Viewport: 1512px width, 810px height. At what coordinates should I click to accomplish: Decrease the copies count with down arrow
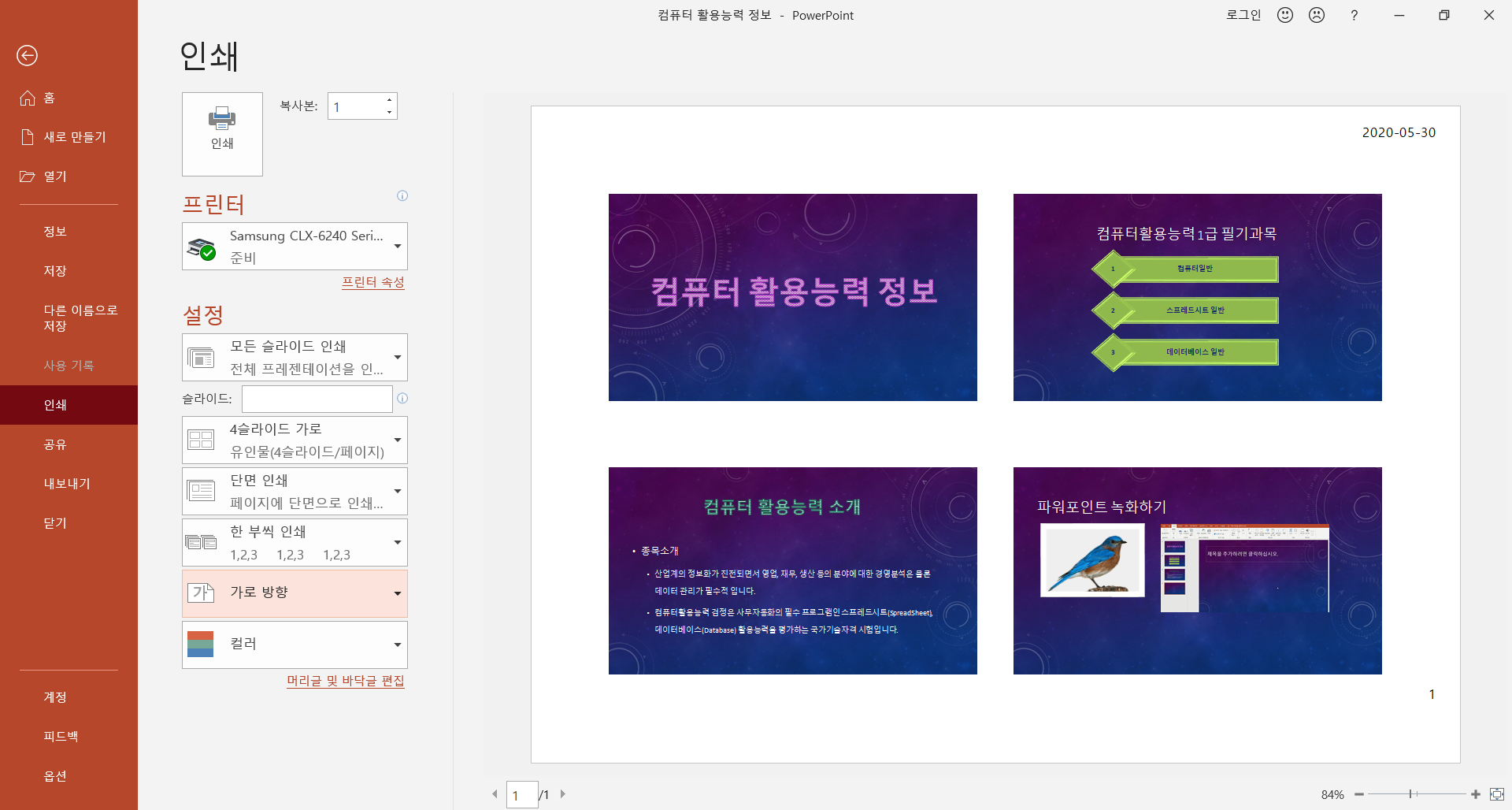coord(389,113)
